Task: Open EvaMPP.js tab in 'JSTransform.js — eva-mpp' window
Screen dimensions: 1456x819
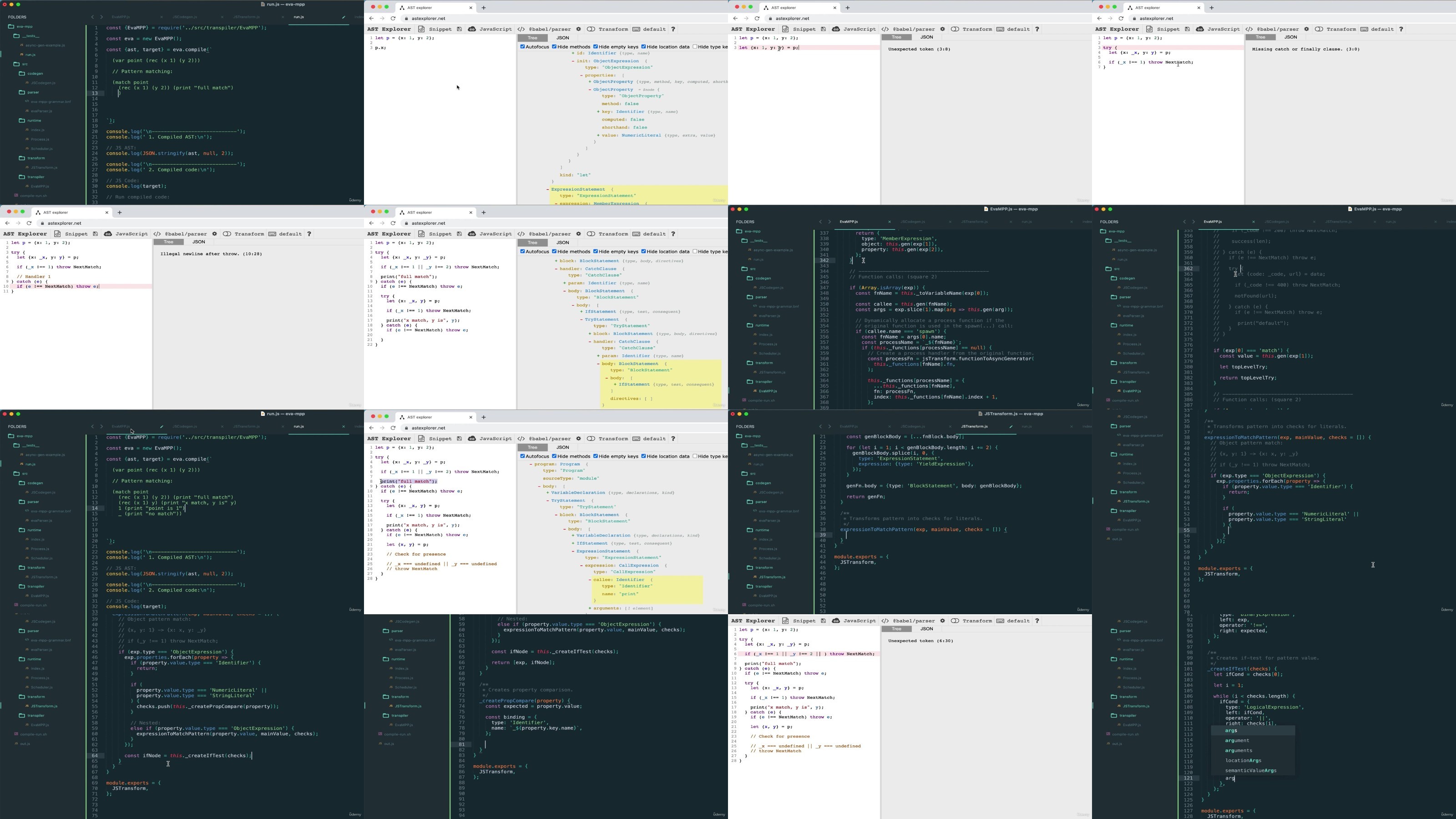Action: click(849, 427)
